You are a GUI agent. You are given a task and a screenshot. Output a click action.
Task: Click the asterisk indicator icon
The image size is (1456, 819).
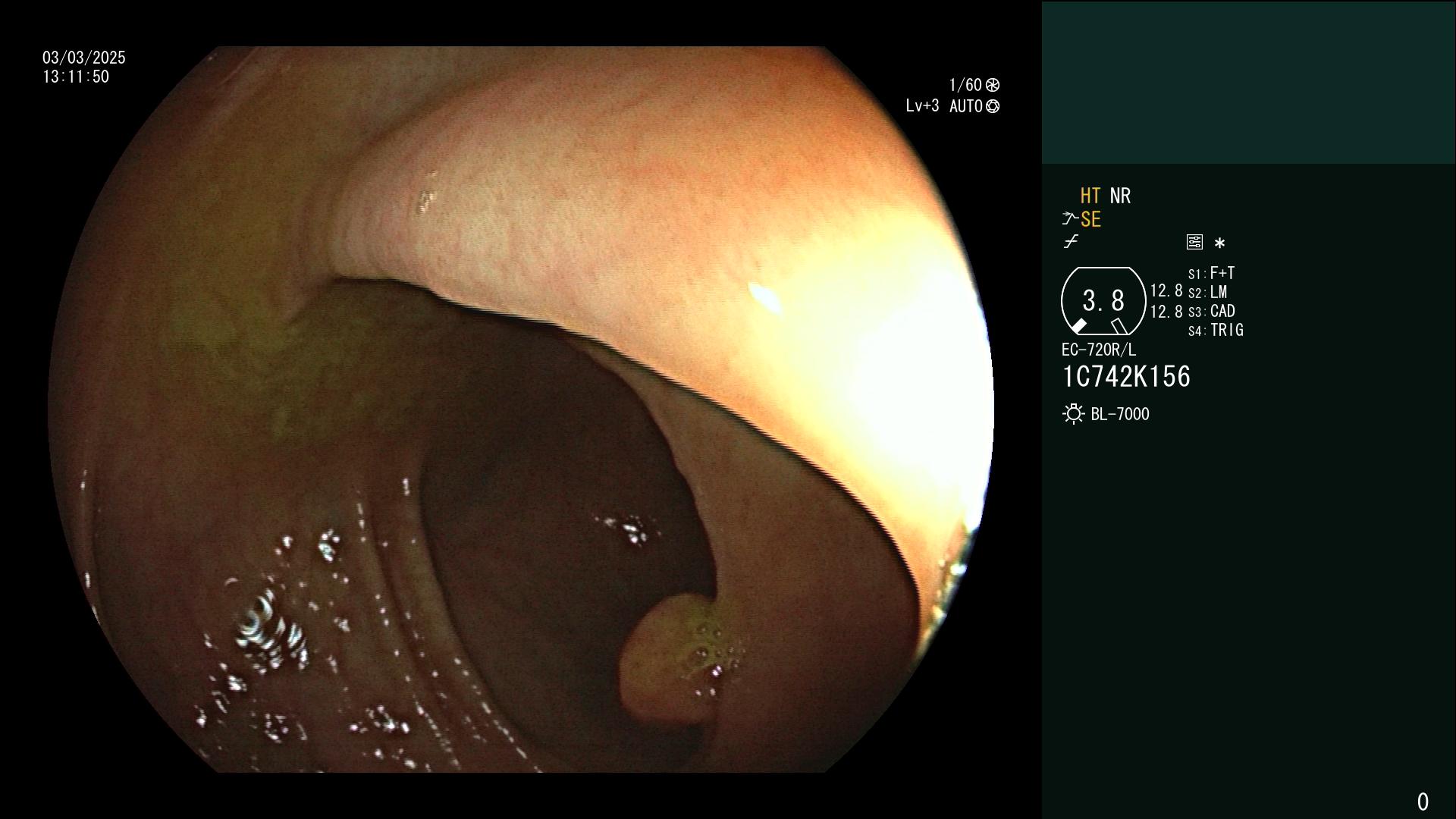[x=1219, y=243]
